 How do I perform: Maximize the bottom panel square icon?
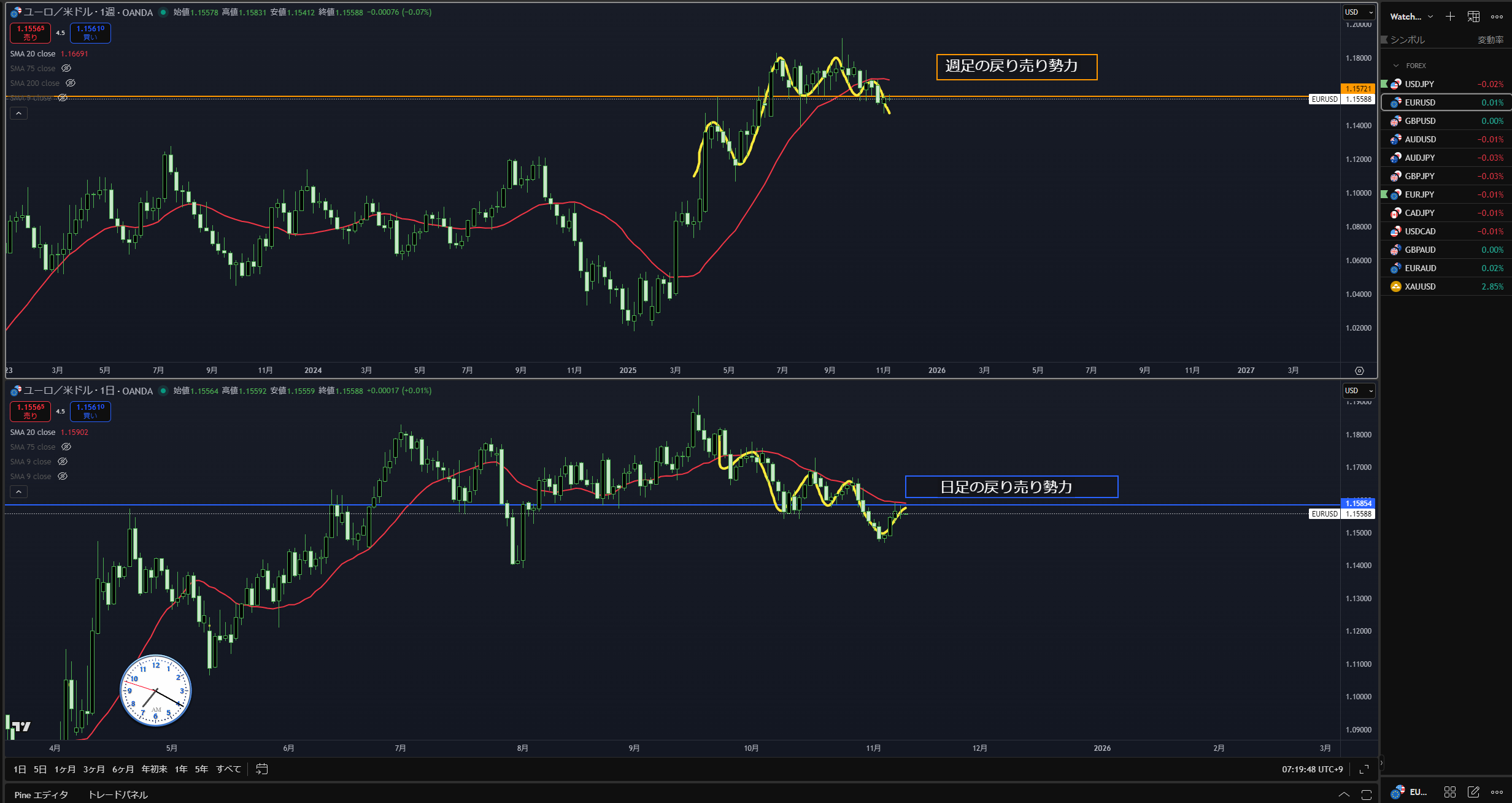pos(1366,794)
